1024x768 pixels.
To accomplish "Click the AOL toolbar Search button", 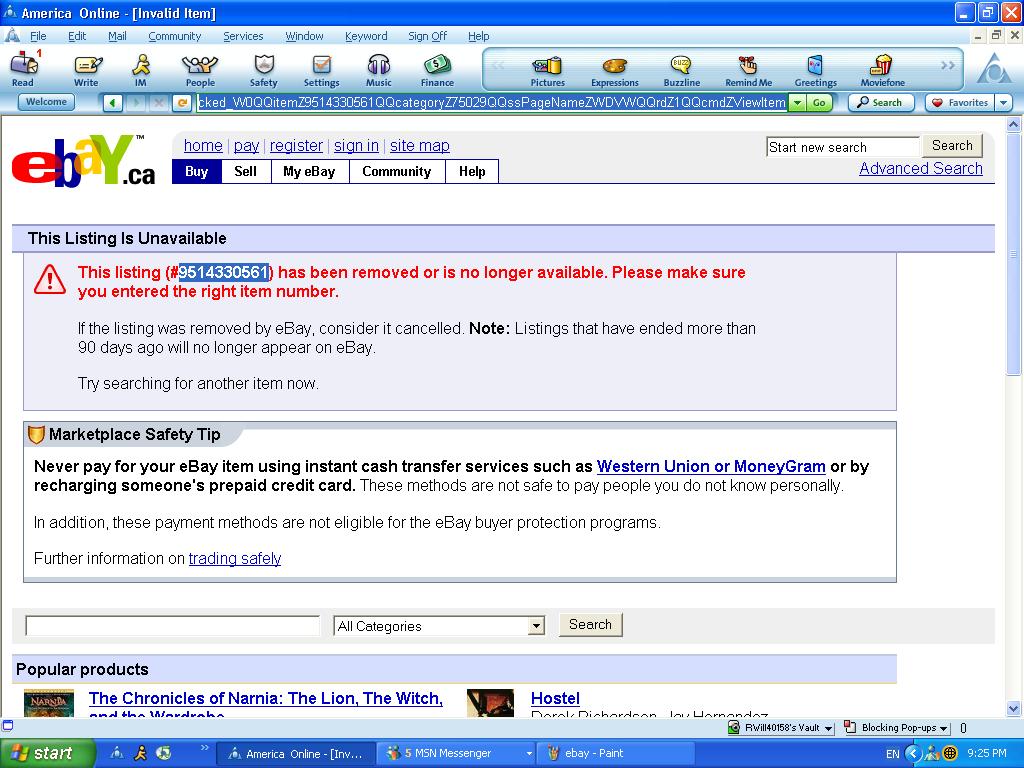I will click(x=880, y=103).
